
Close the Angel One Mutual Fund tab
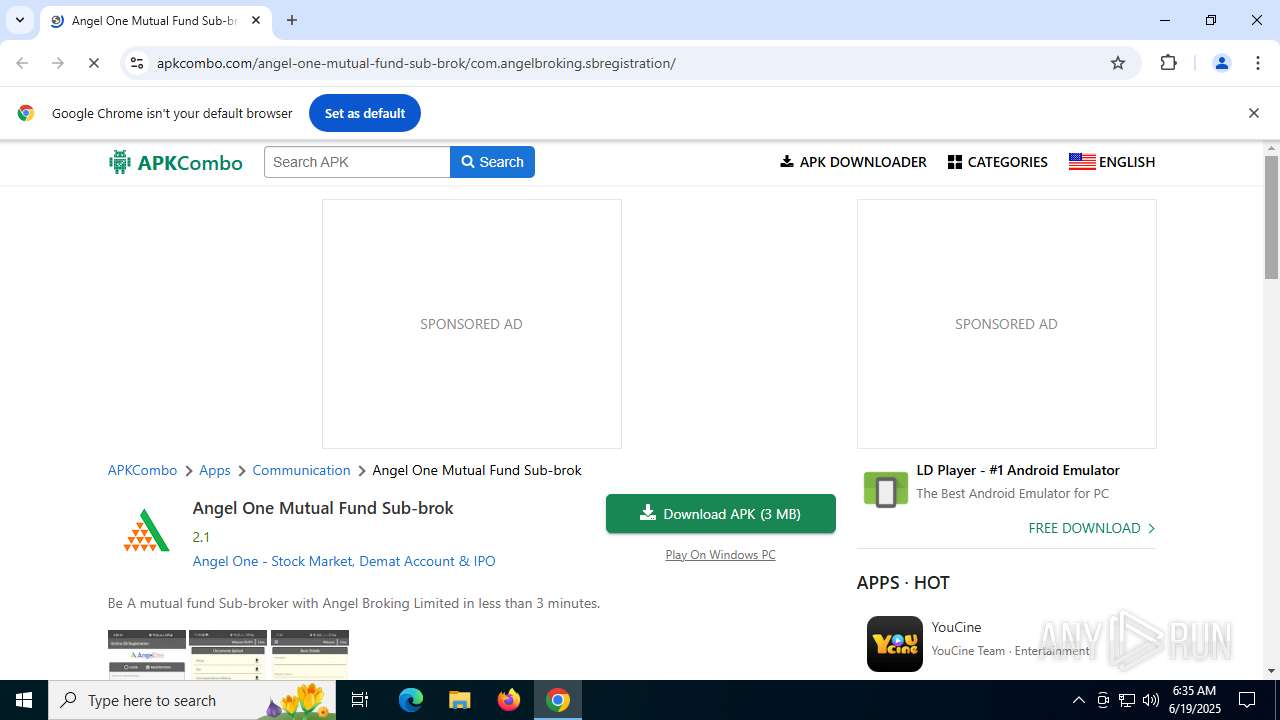click(256, 20)
